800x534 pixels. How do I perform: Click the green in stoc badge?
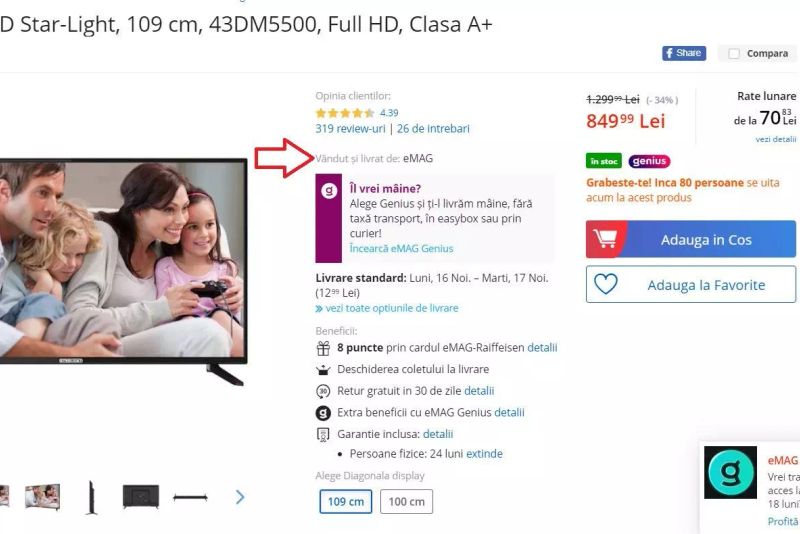604,161
